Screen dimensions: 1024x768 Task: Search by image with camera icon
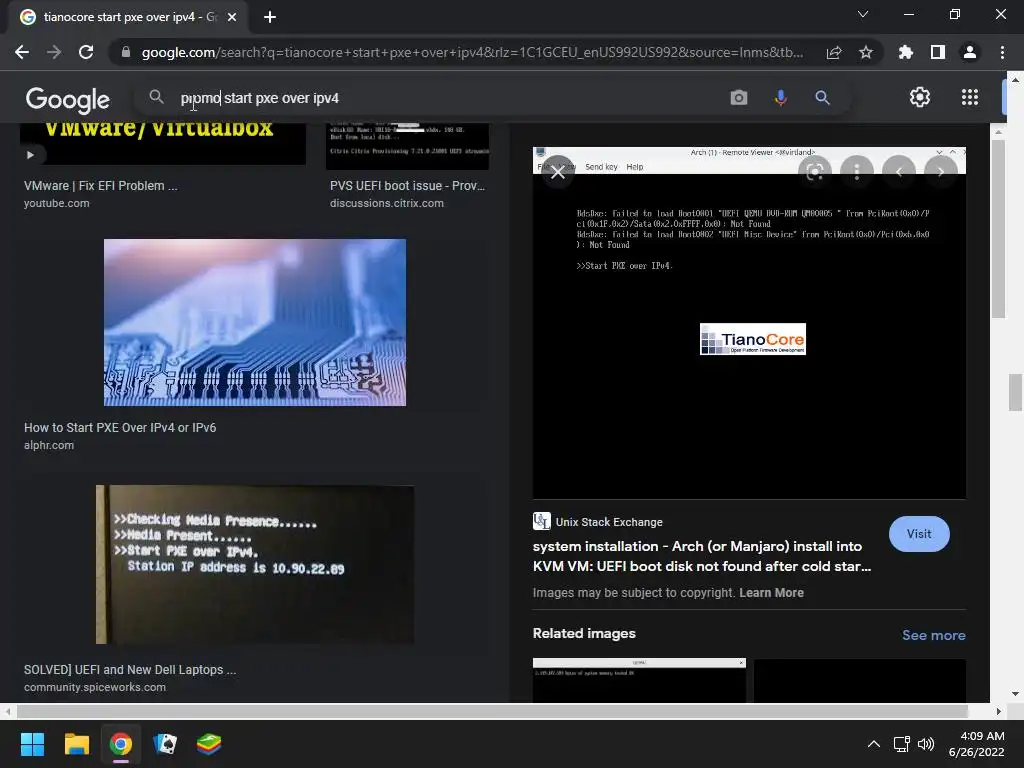click(x=739, y=98)
